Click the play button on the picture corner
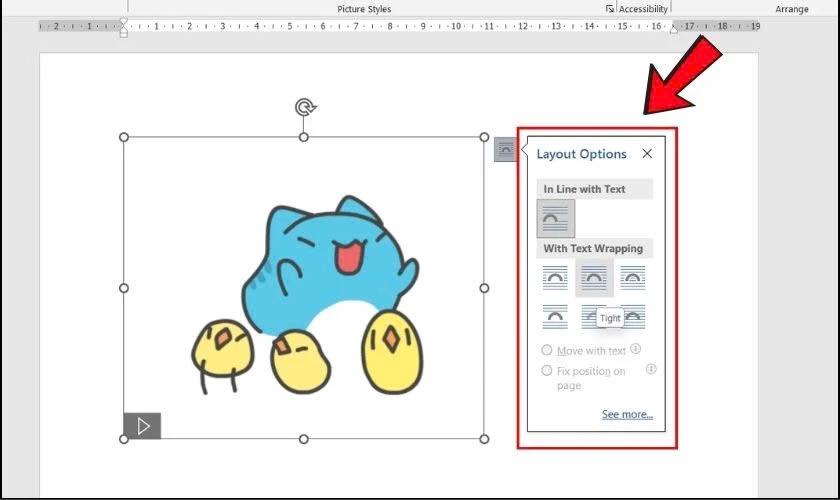The width and height of the screenshot is (840, 500). (x=142, y=426)
